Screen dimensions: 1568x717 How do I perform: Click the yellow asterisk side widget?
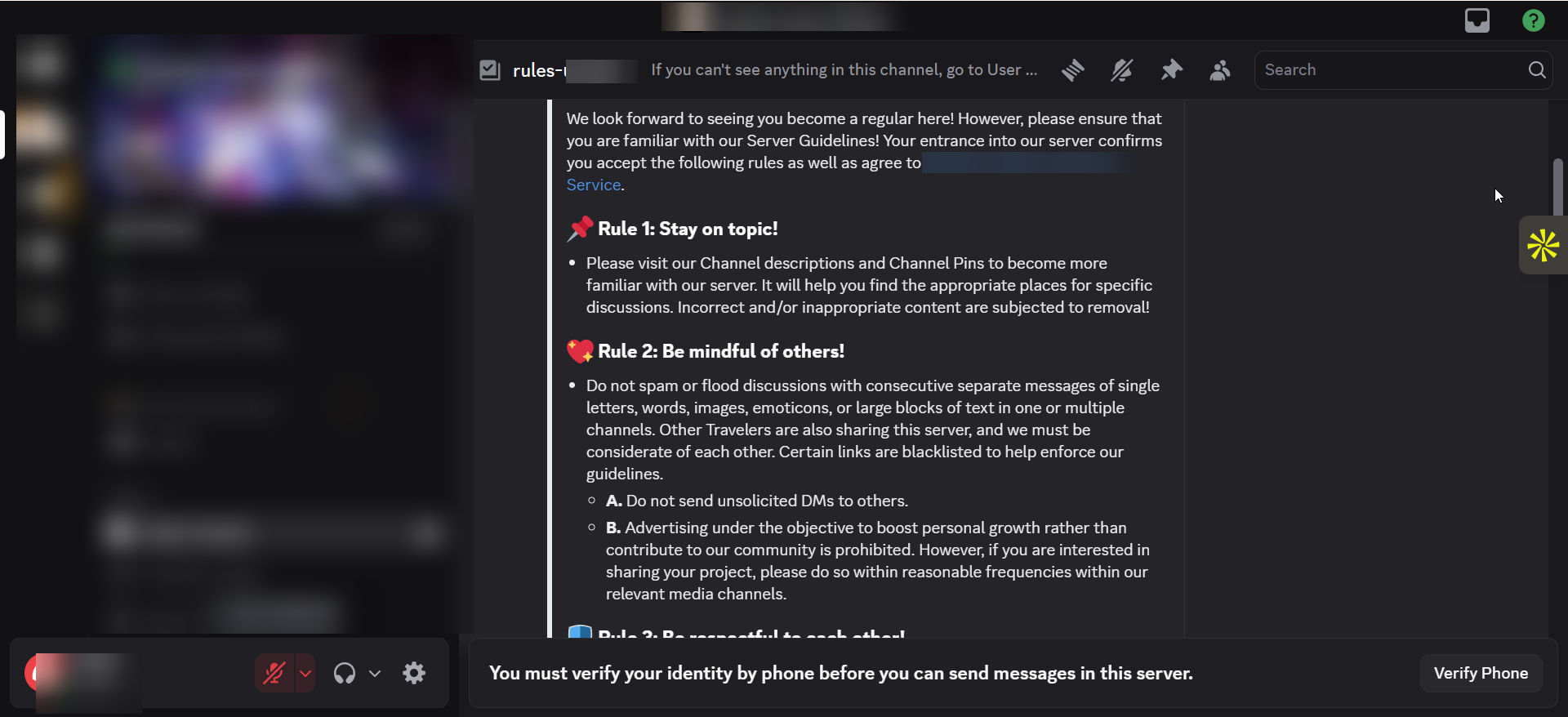pyautogui.click(x=1543, y=245)
